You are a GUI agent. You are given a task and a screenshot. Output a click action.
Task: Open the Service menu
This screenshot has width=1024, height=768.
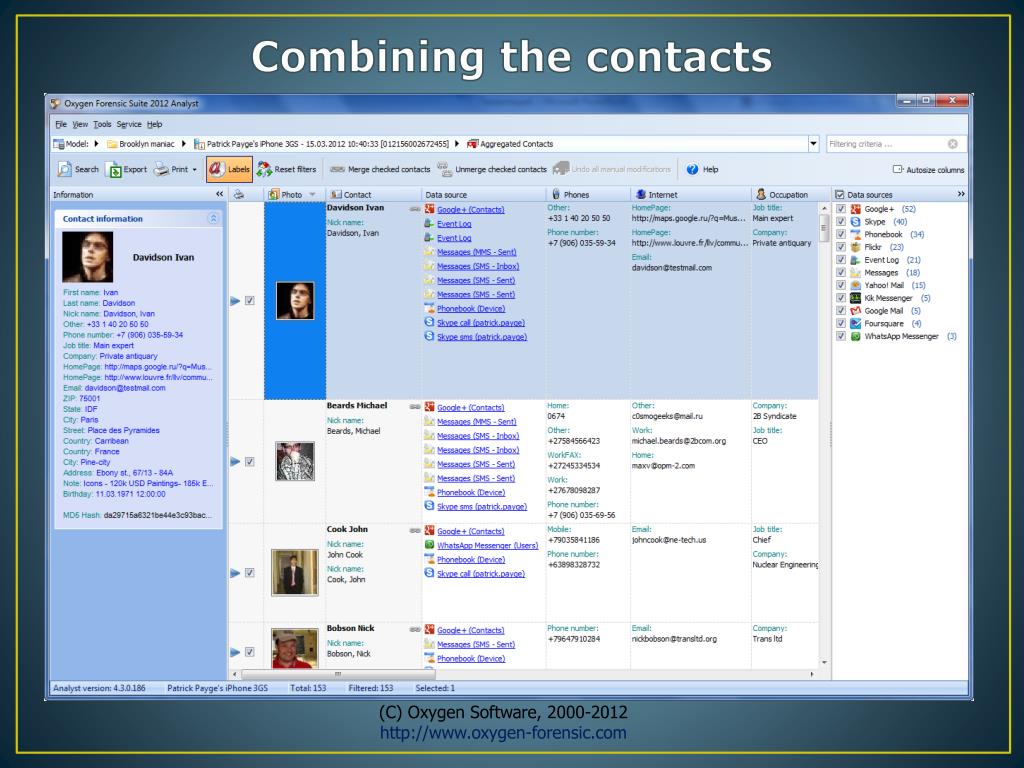click(x=129, y=124)
